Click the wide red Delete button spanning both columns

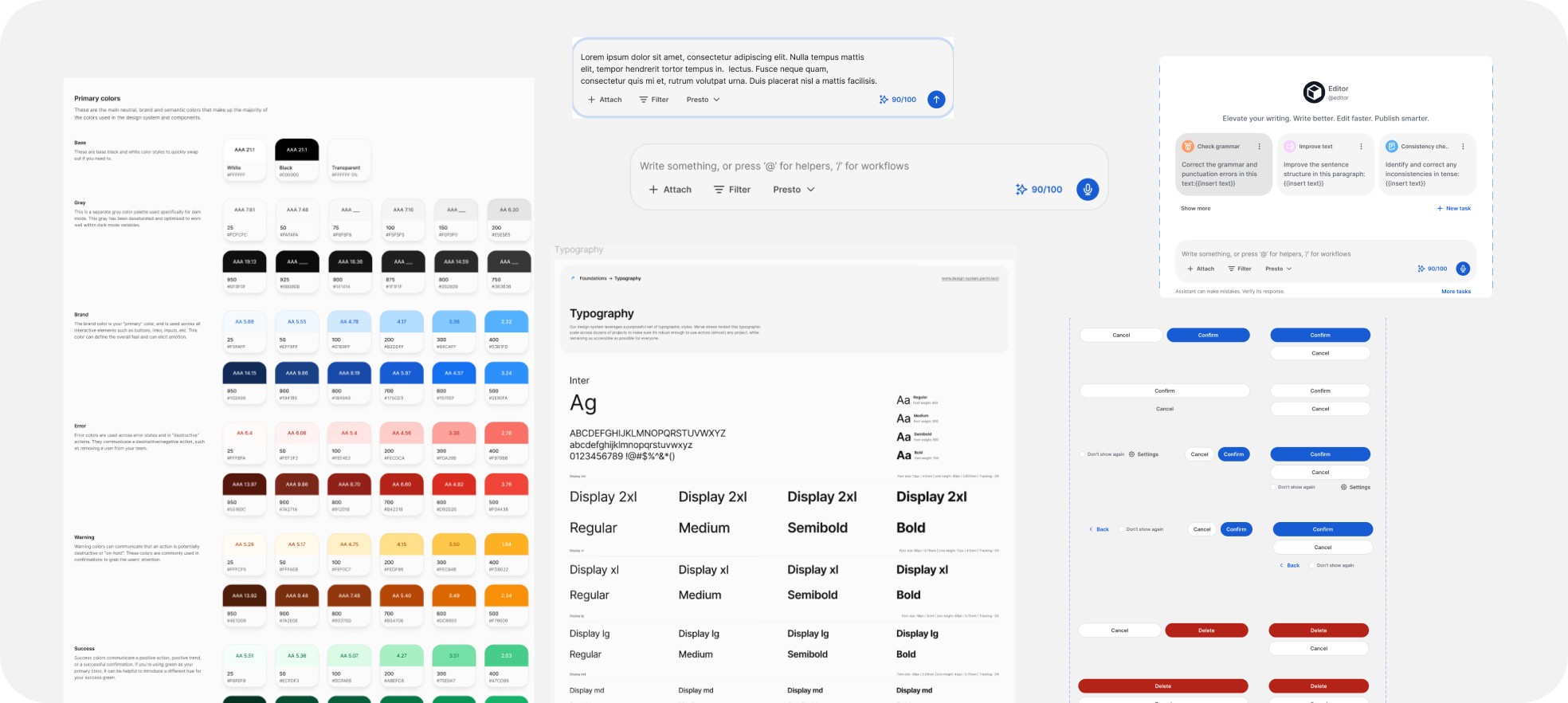1163,686
